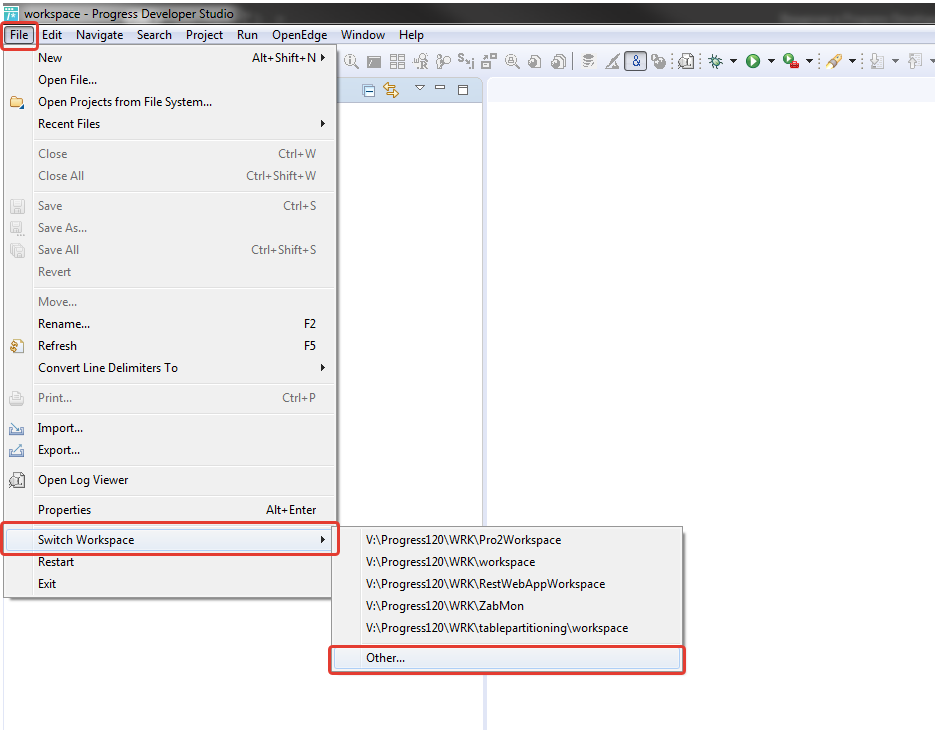The image size is (938, 733).
Task: Click the draft ruler toolbar icon
Action: (612, 61)
